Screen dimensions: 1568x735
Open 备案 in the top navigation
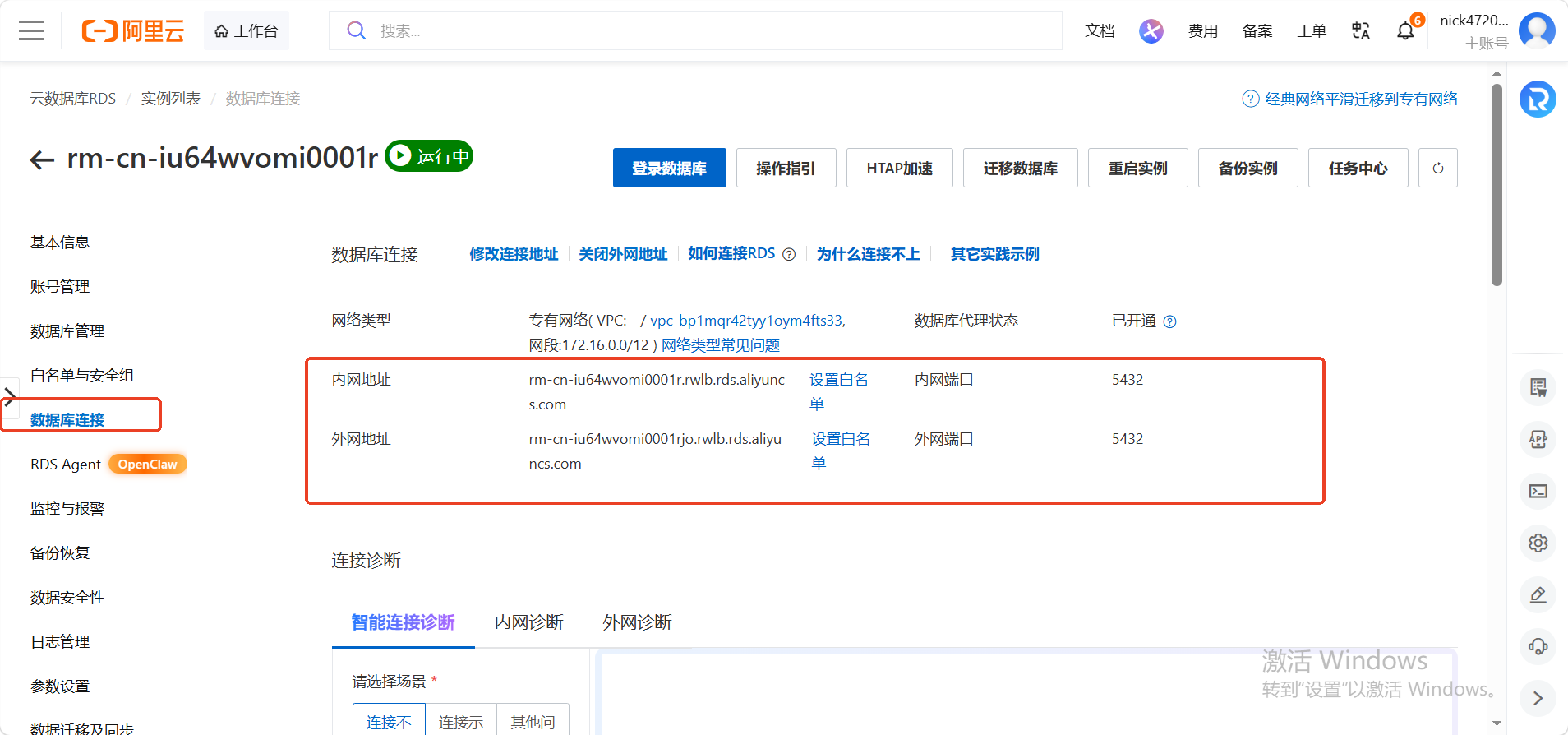point(1257,31)
